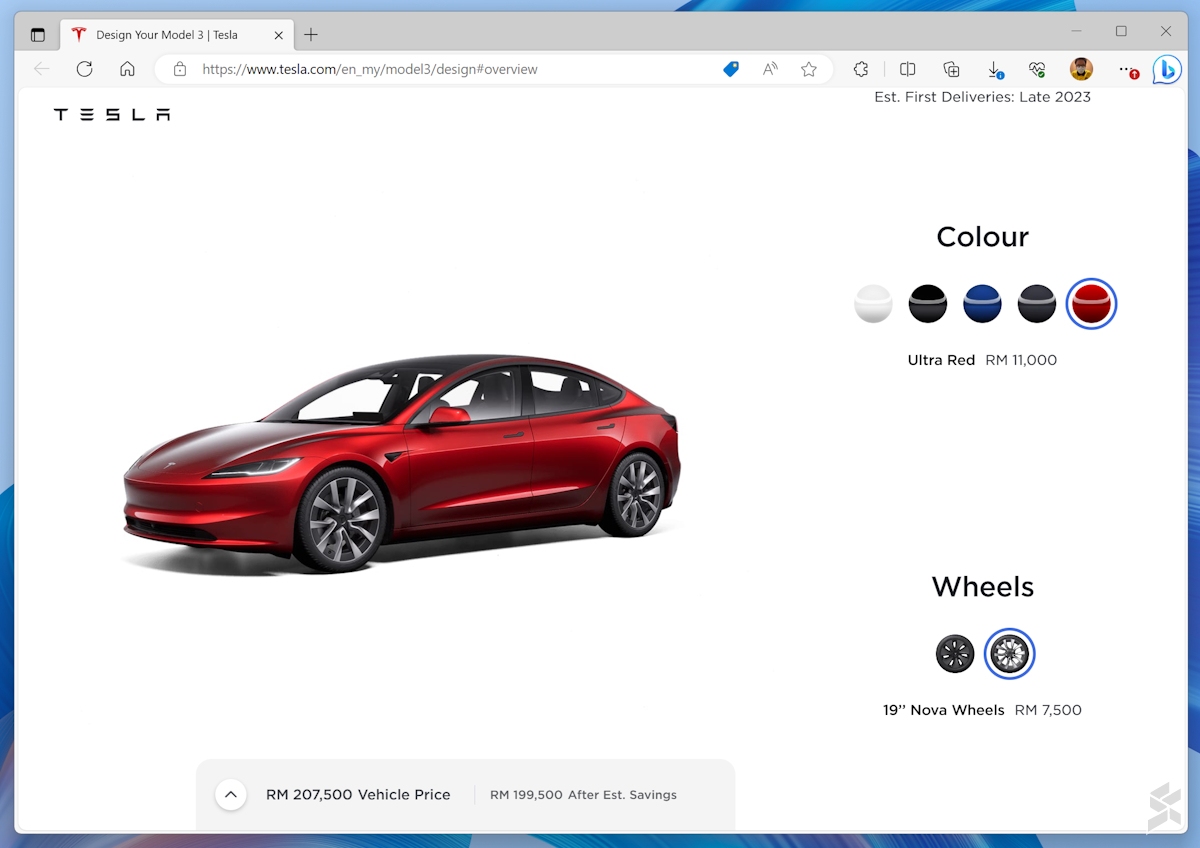Click the shopping price tag icon
Viewport: 1200px width, 848px height.
tap(731, 69)
